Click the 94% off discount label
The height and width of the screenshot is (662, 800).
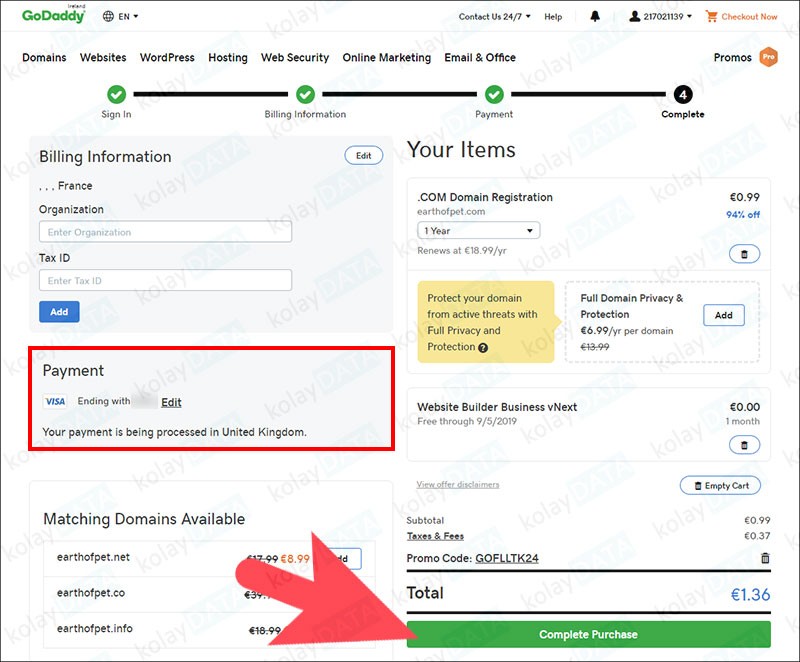(x=743, y=215)
